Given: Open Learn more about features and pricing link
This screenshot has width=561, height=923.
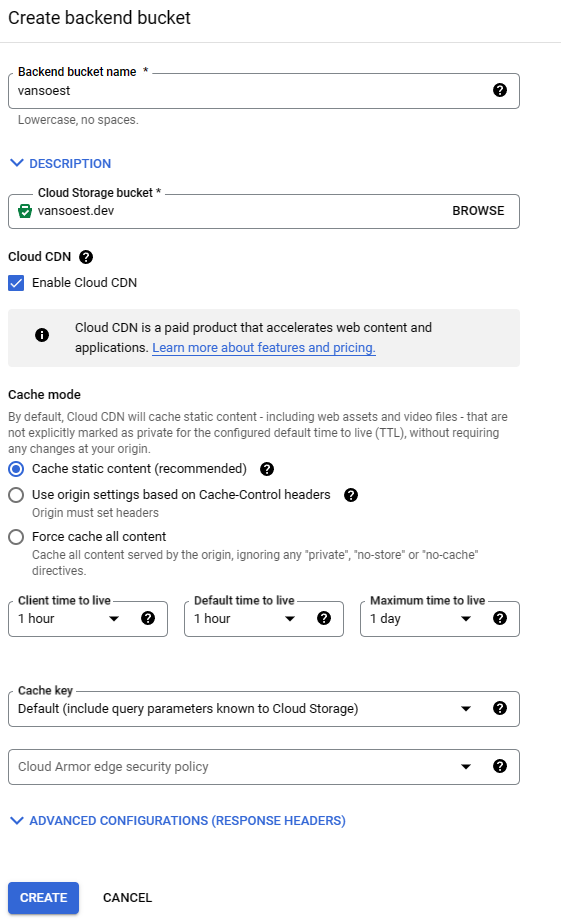Looking at the screenshot, I should (x=264, y=348).
